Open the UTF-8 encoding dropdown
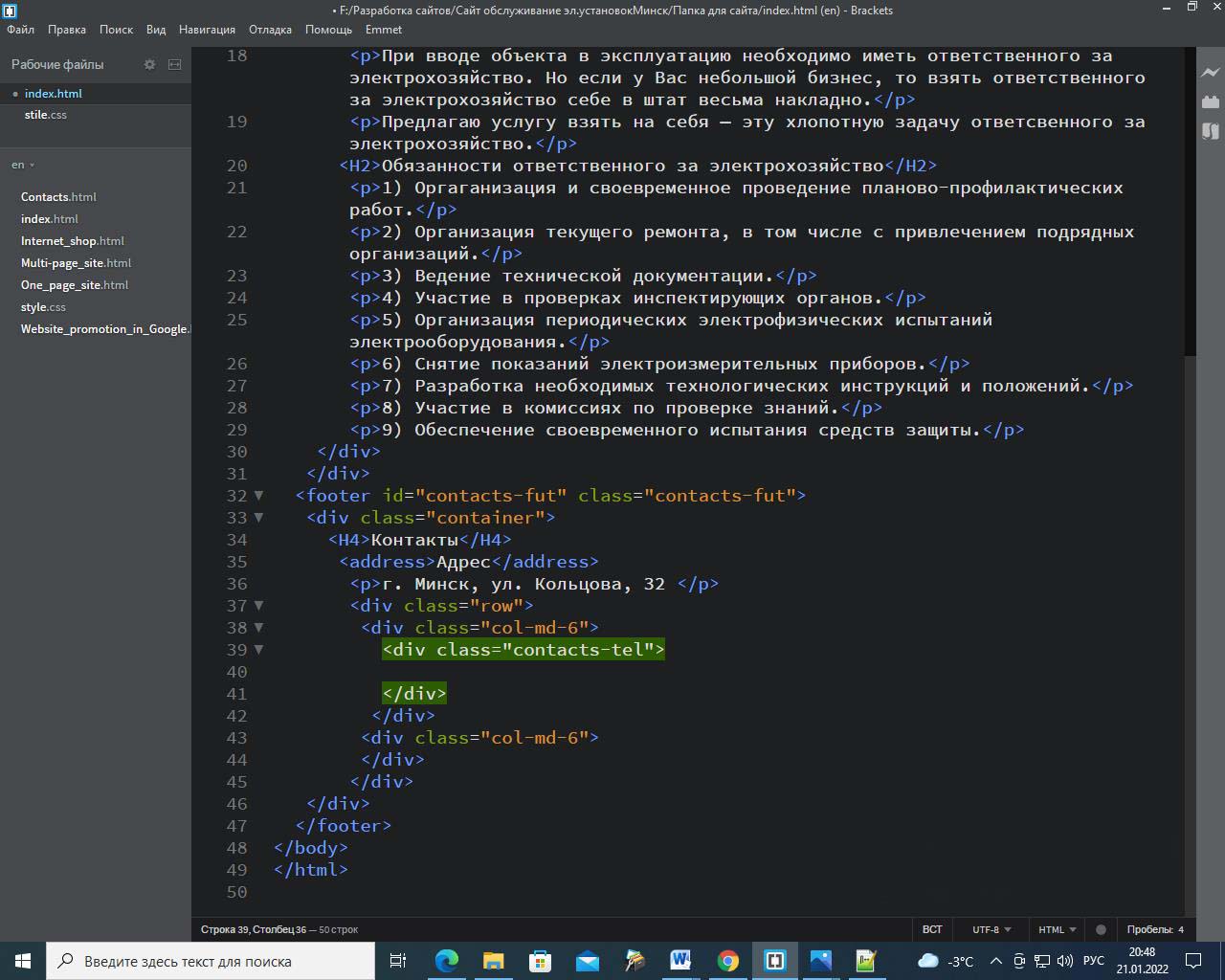1225x980 pixels. (991, 929)
